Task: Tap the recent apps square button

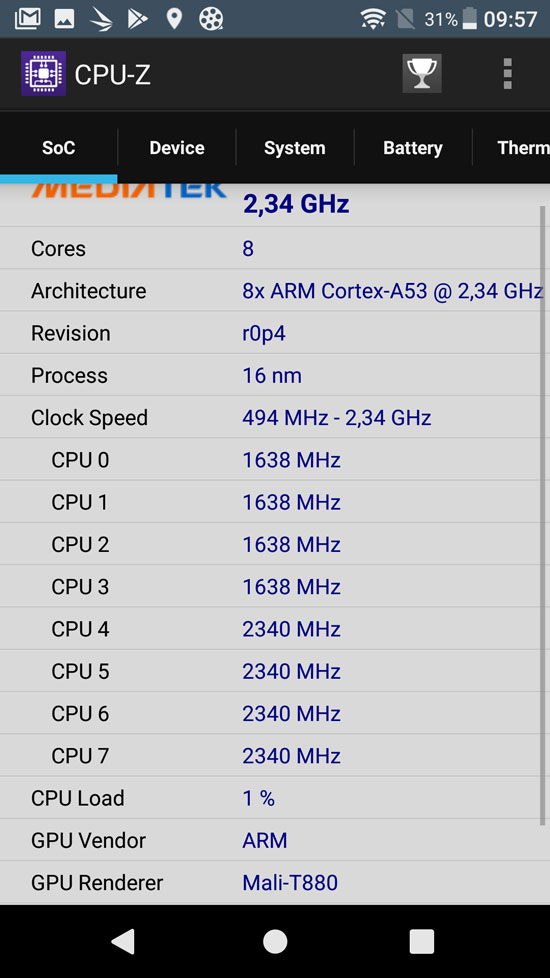Action: (x=422, y=941)
